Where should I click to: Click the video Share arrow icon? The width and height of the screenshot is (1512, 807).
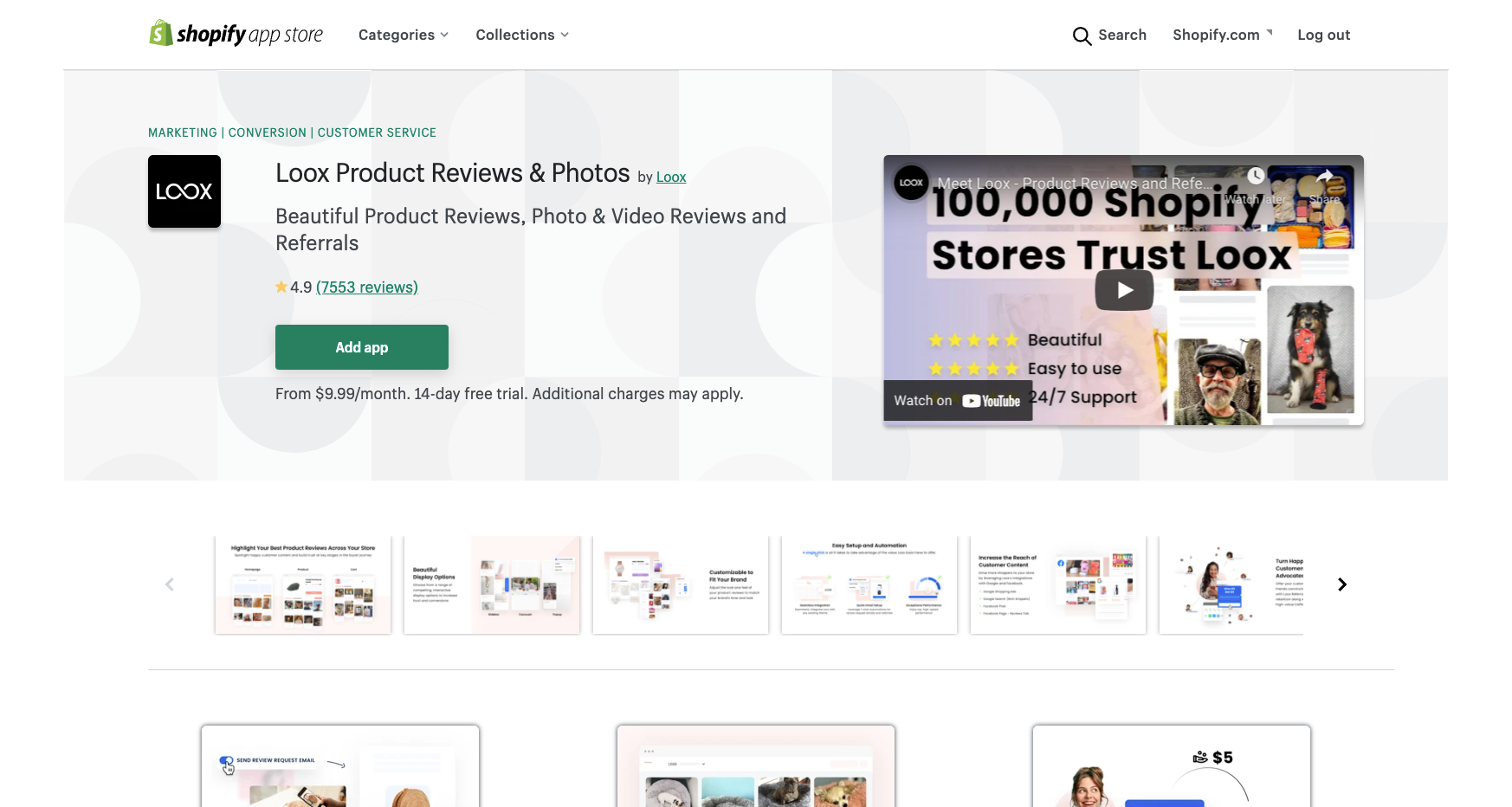pyautogui.click(x=1324, y=176)
